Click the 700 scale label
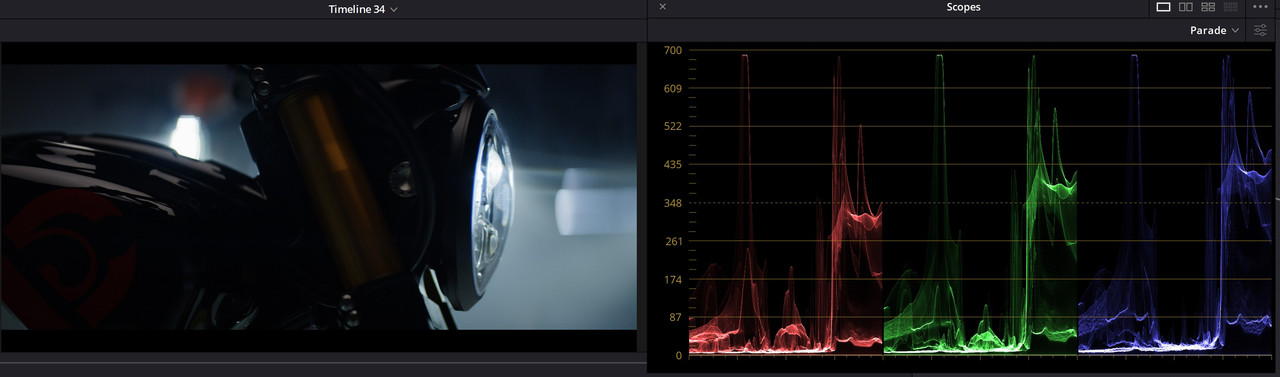The image size is (1280, 377). tap(672, 50)
